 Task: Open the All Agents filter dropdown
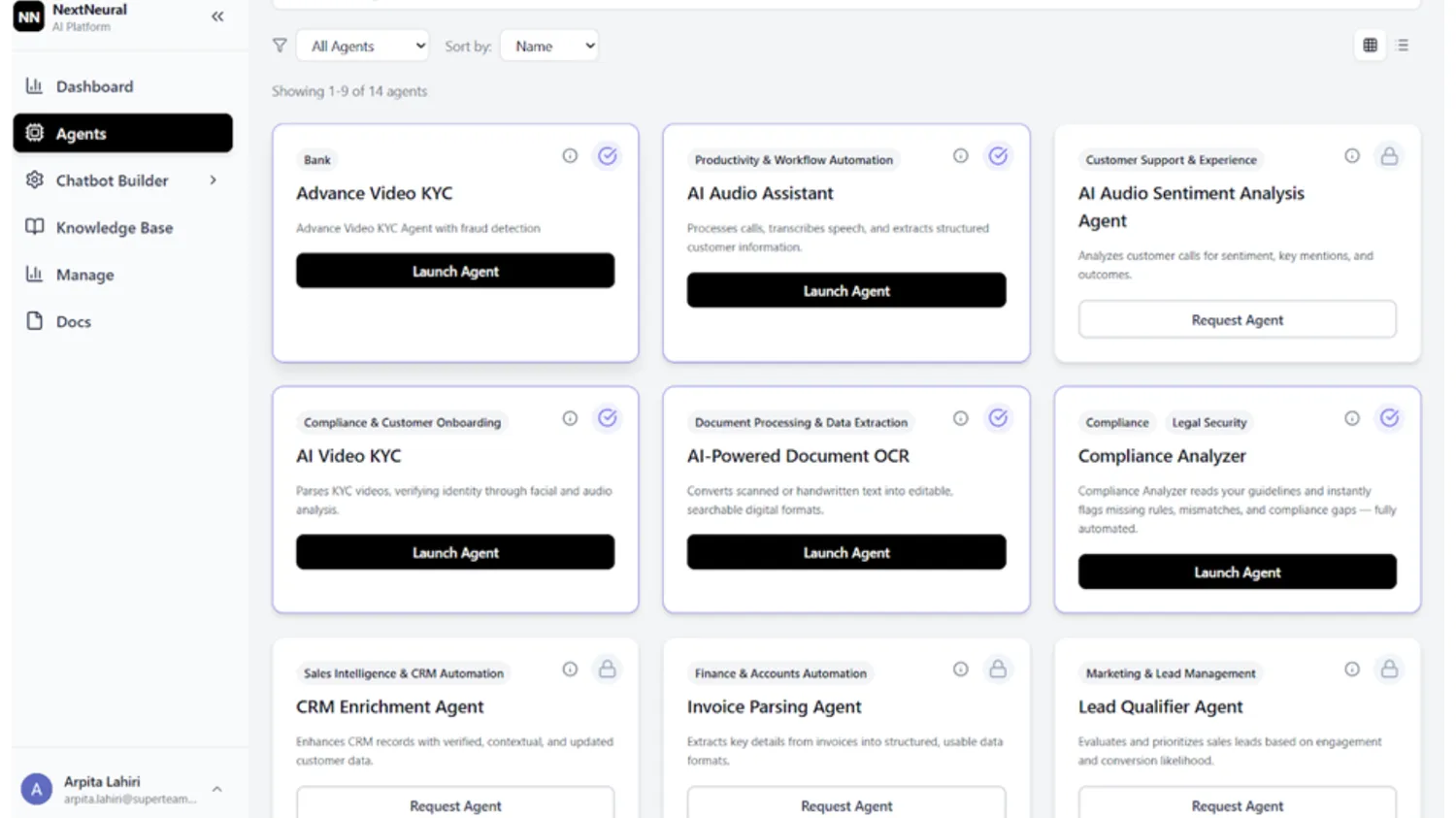pyautogui.click(x=362, y=45)
